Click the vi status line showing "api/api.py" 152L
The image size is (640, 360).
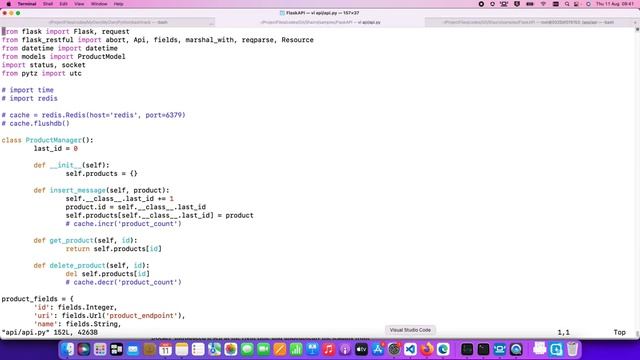tap(49, 332)
